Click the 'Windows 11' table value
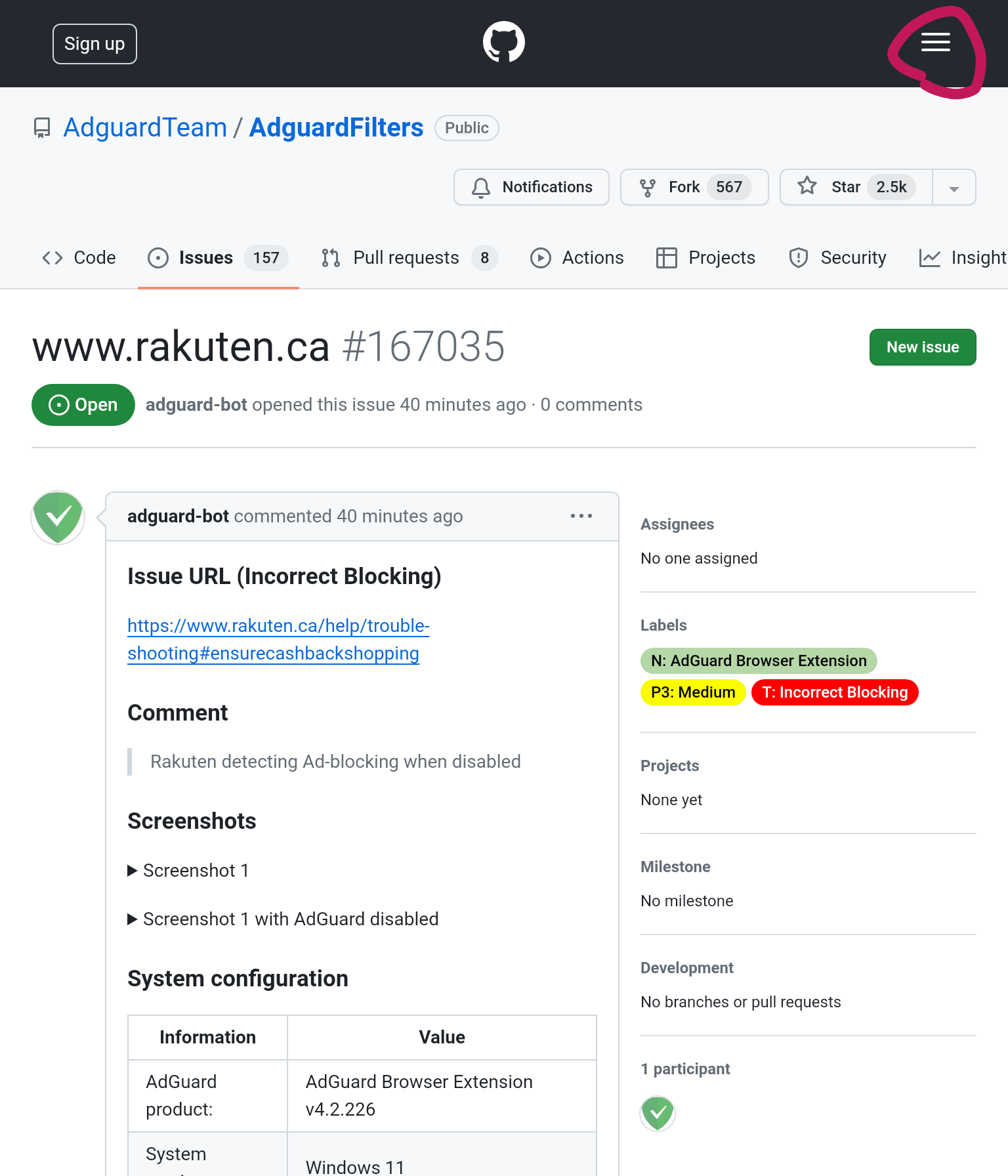The width and height of the screenshot is (1008, 1176). pos(355,1167)
